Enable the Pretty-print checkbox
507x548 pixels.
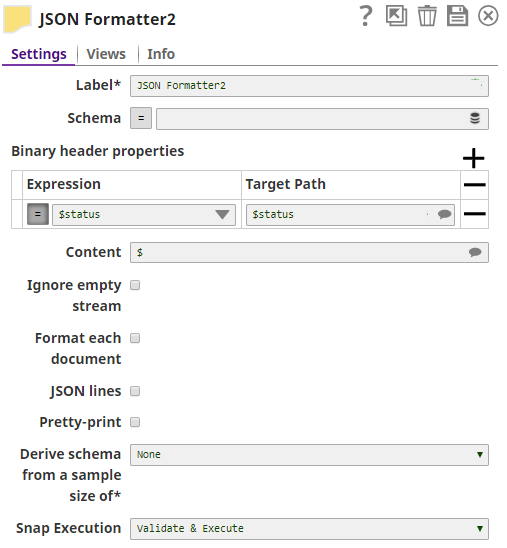pos(135,422)
